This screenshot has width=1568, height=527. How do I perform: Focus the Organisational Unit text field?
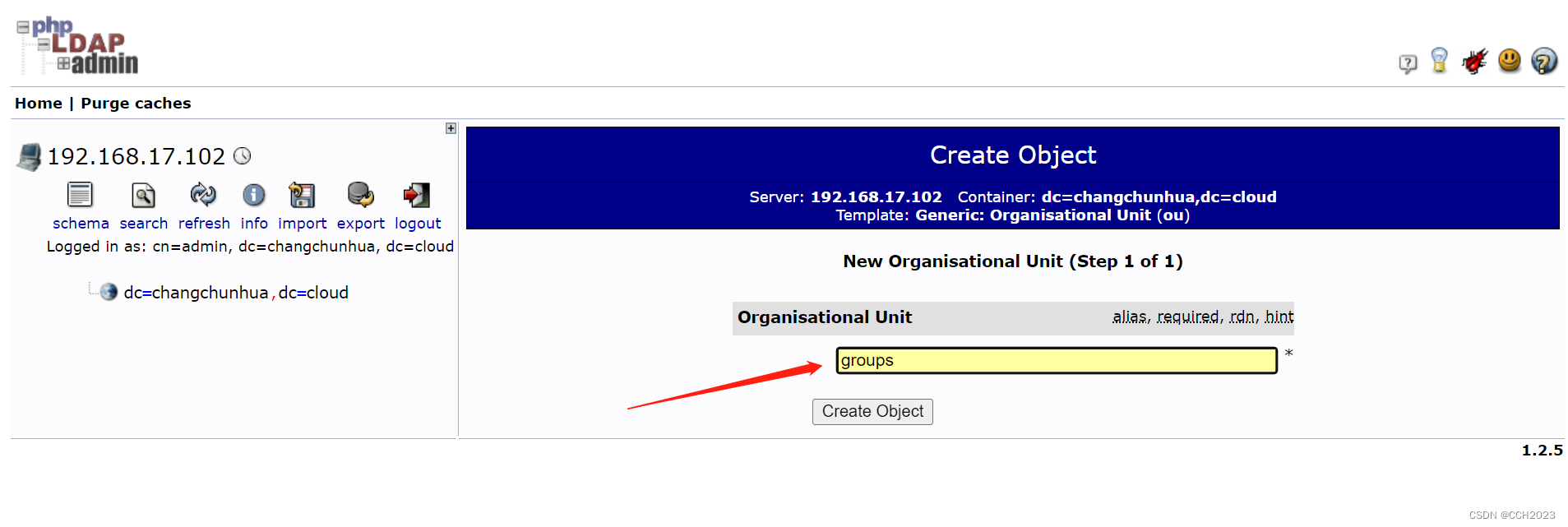1056,360
